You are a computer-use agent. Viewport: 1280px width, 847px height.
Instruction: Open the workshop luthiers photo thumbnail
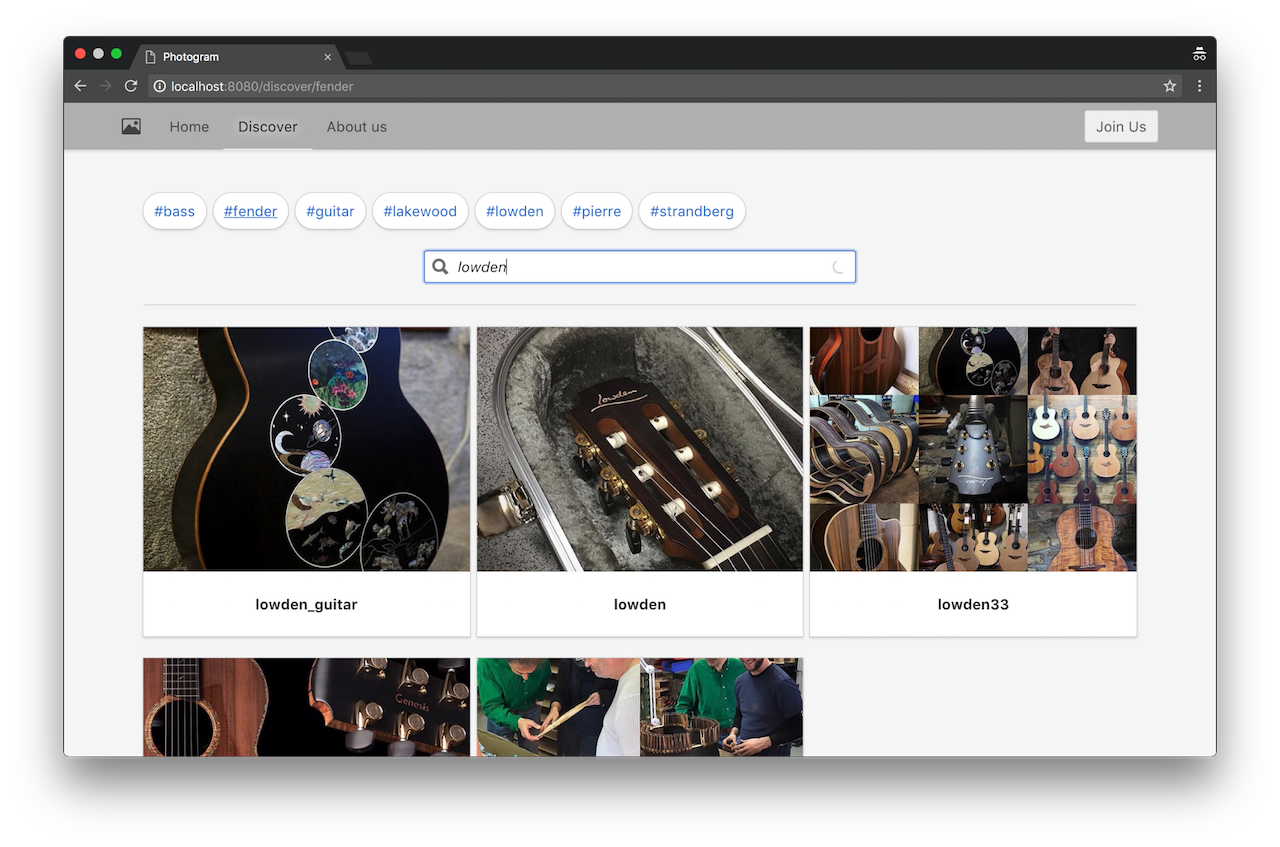pyautogui.click(x=640, y=707)
